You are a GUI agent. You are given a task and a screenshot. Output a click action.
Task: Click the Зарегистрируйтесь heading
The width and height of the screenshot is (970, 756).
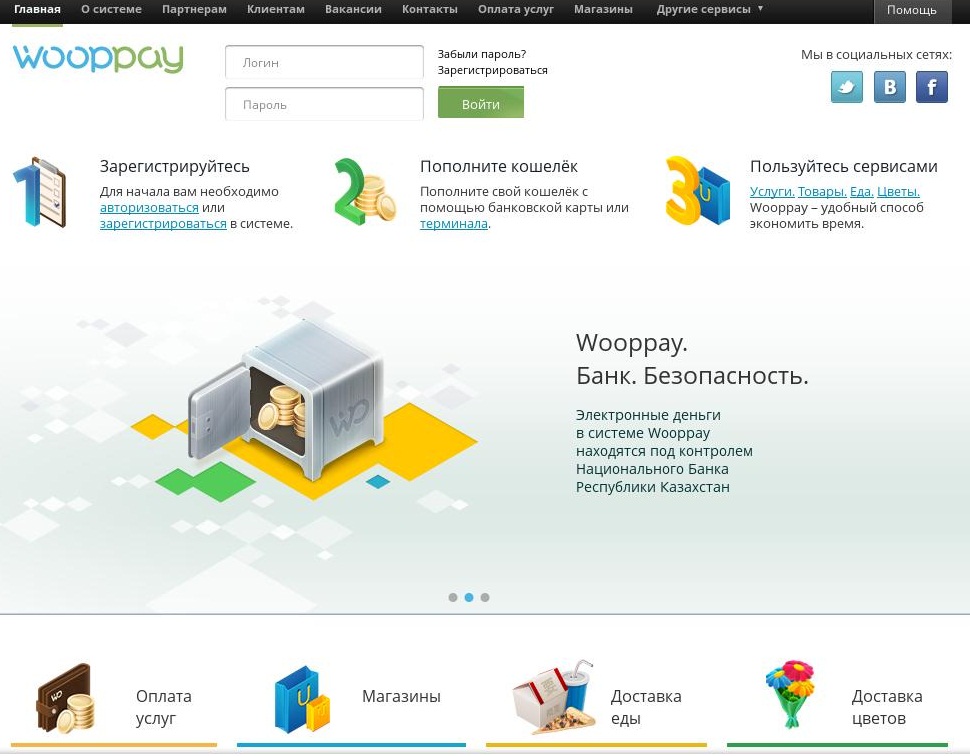tap(174, 166)
